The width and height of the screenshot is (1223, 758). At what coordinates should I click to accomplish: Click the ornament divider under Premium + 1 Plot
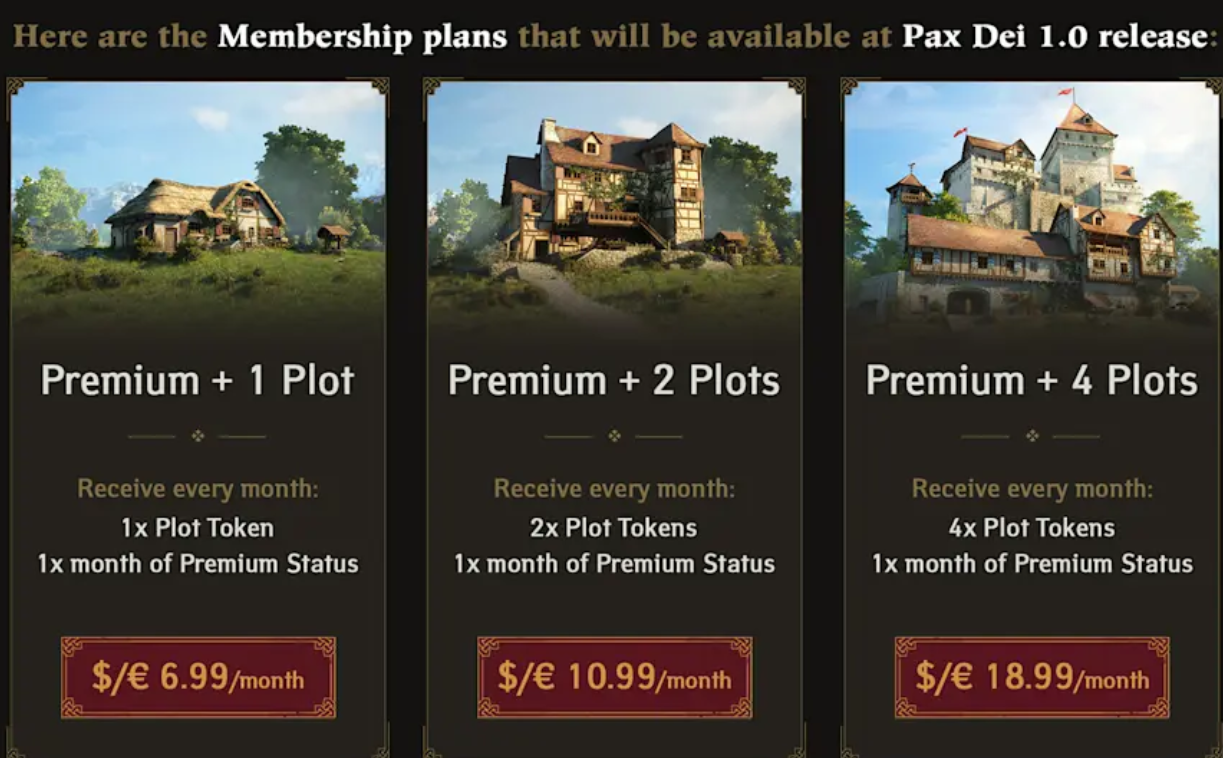click(x=198, y=436)
